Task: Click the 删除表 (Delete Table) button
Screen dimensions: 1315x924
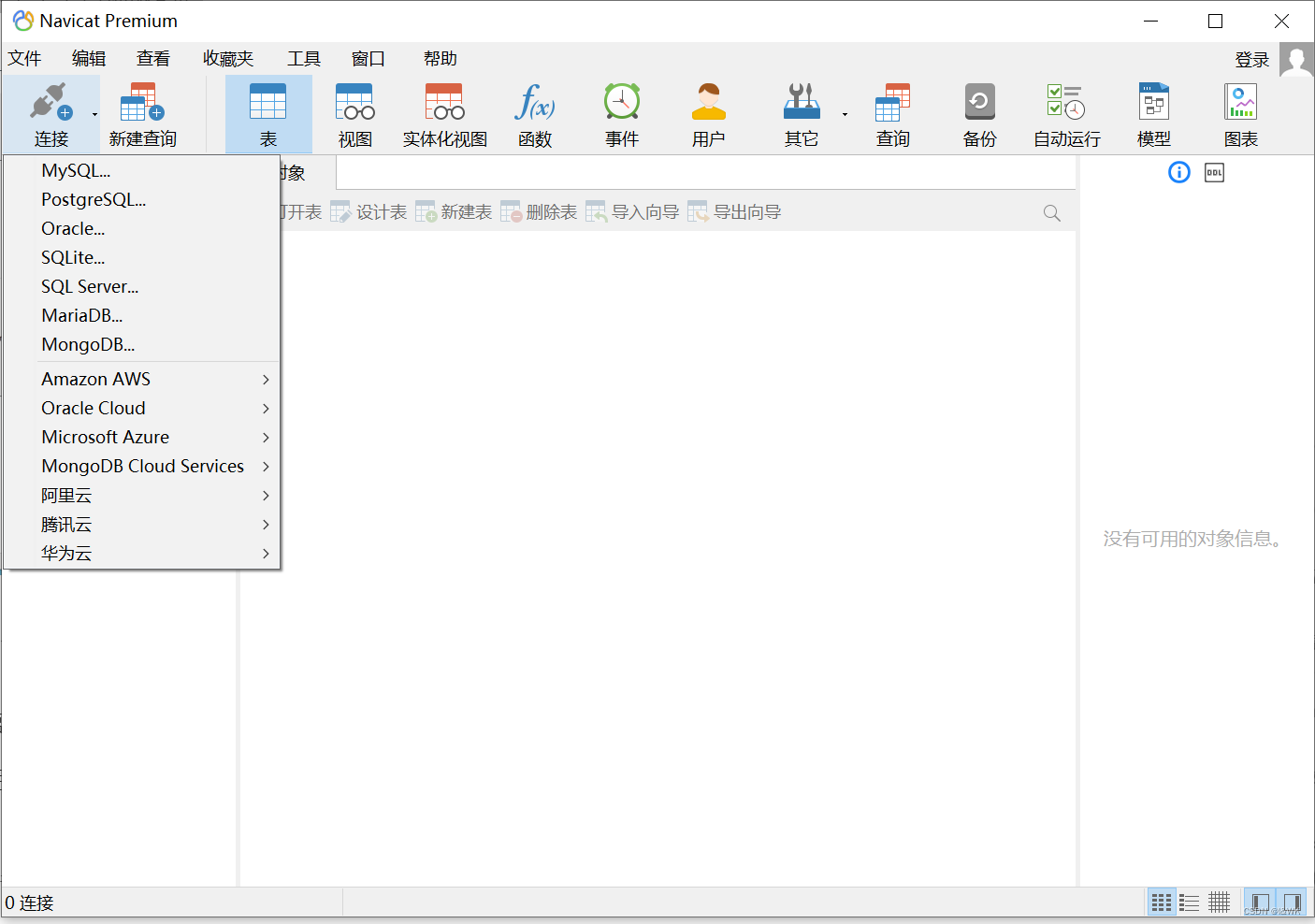Action: point(539,212)
